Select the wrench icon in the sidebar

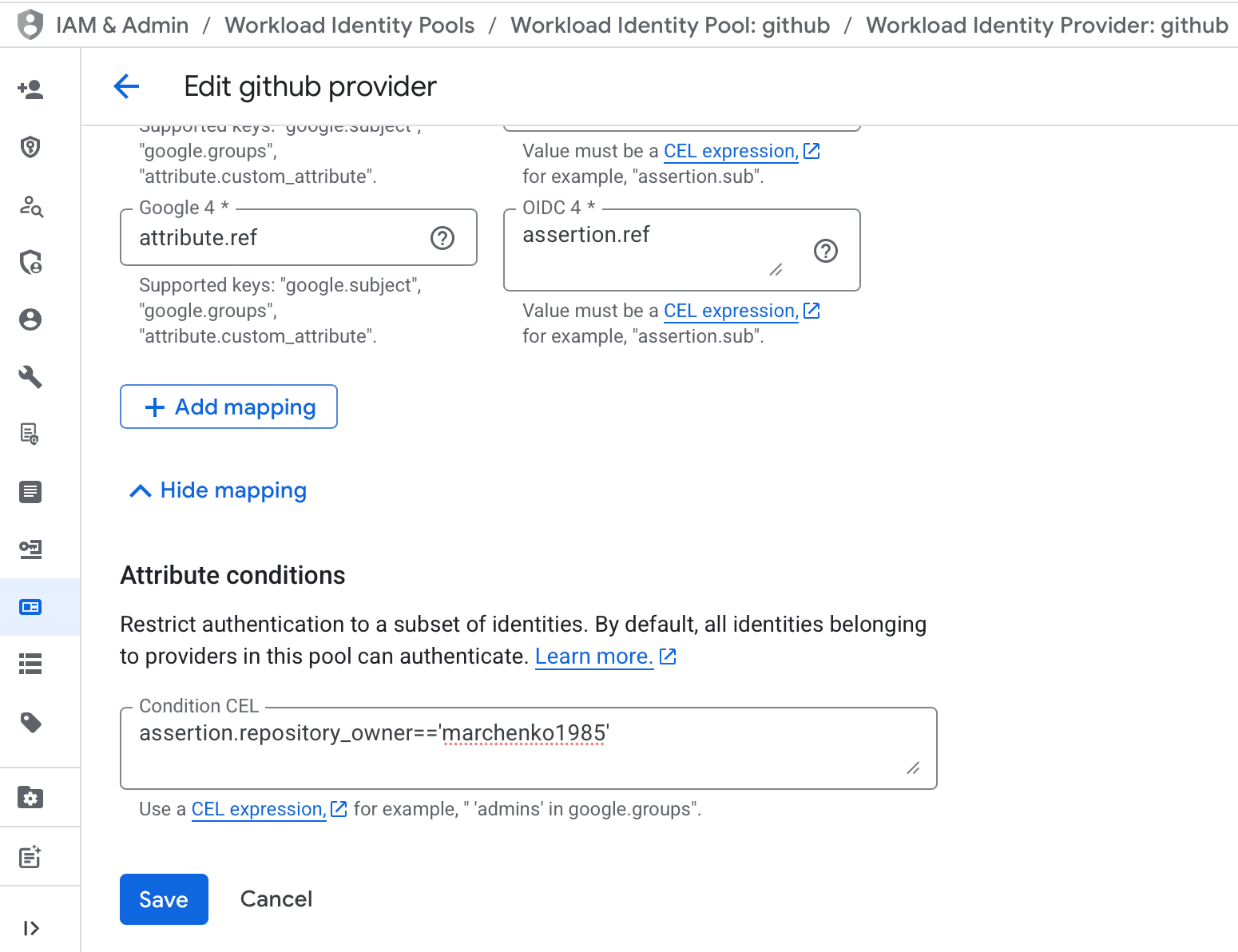click(30, 376)
